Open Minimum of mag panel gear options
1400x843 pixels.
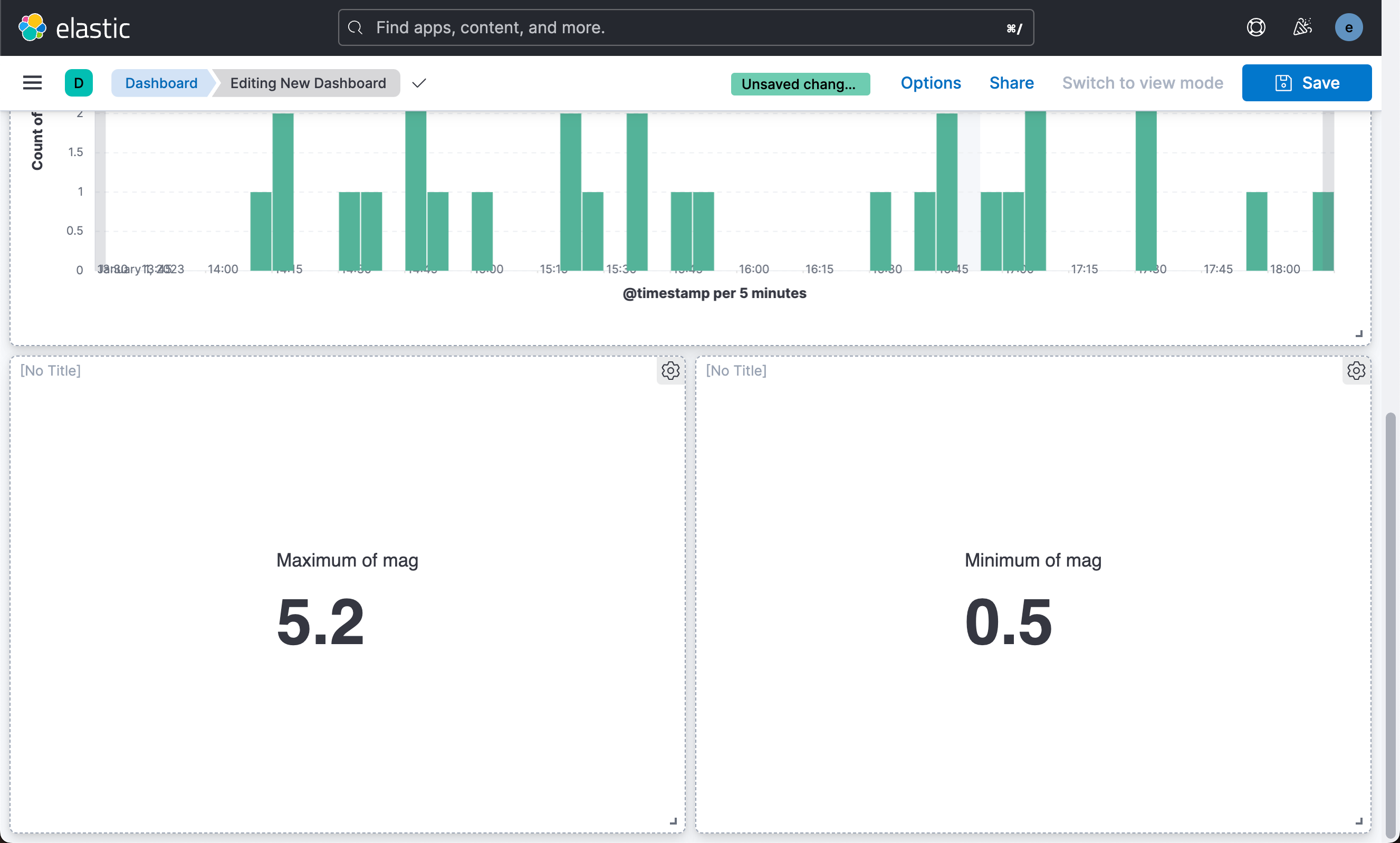pyautogui.click(x=1356, y=370)
